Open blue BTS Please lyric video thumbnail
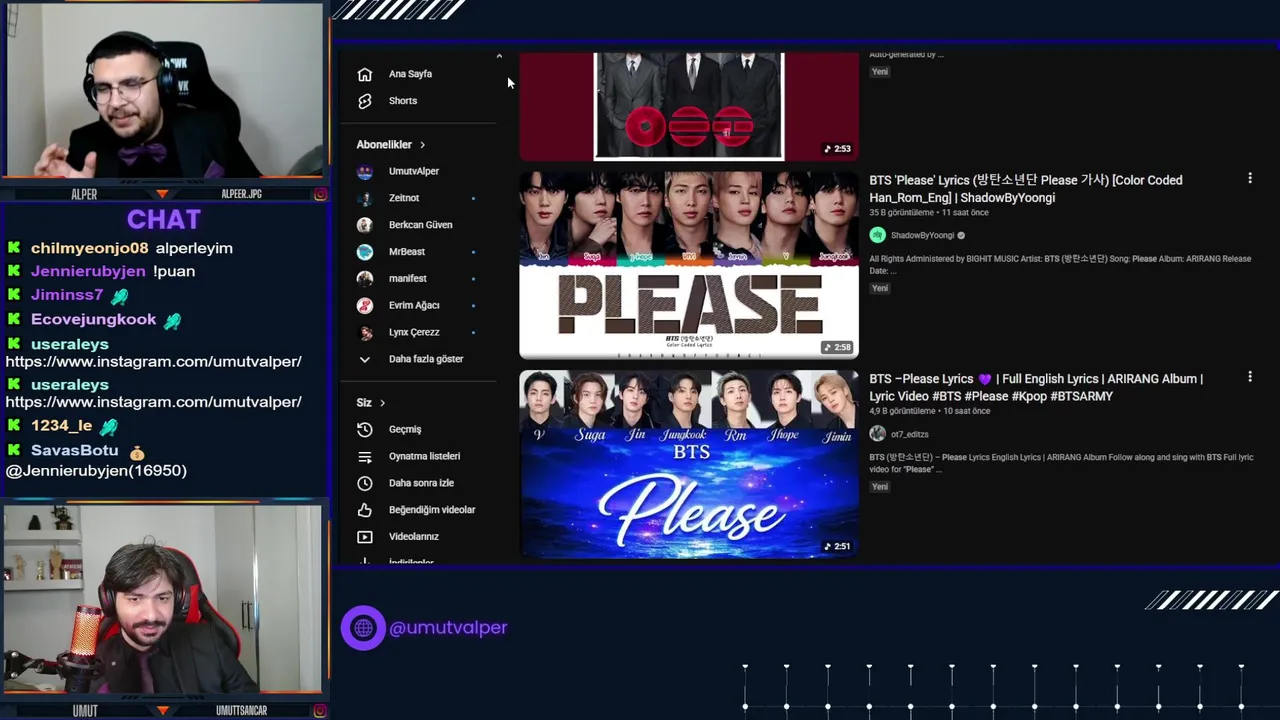This screenshot has height=720, width=1280. pyautogui.click(x=689, y=464)
